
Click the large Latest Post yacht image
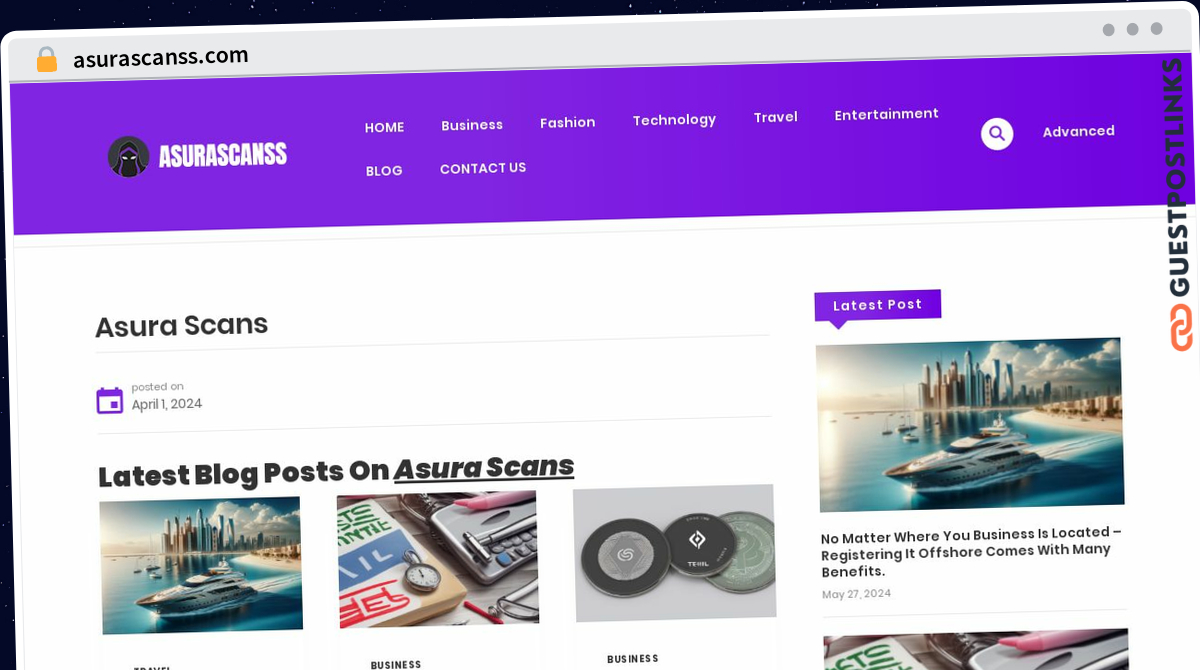coord(969,425)
